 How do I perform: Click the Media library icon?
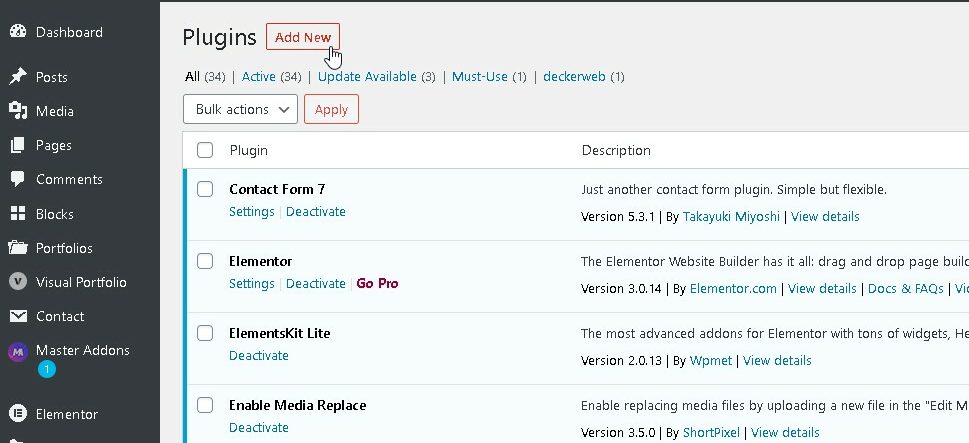point(17,111)
